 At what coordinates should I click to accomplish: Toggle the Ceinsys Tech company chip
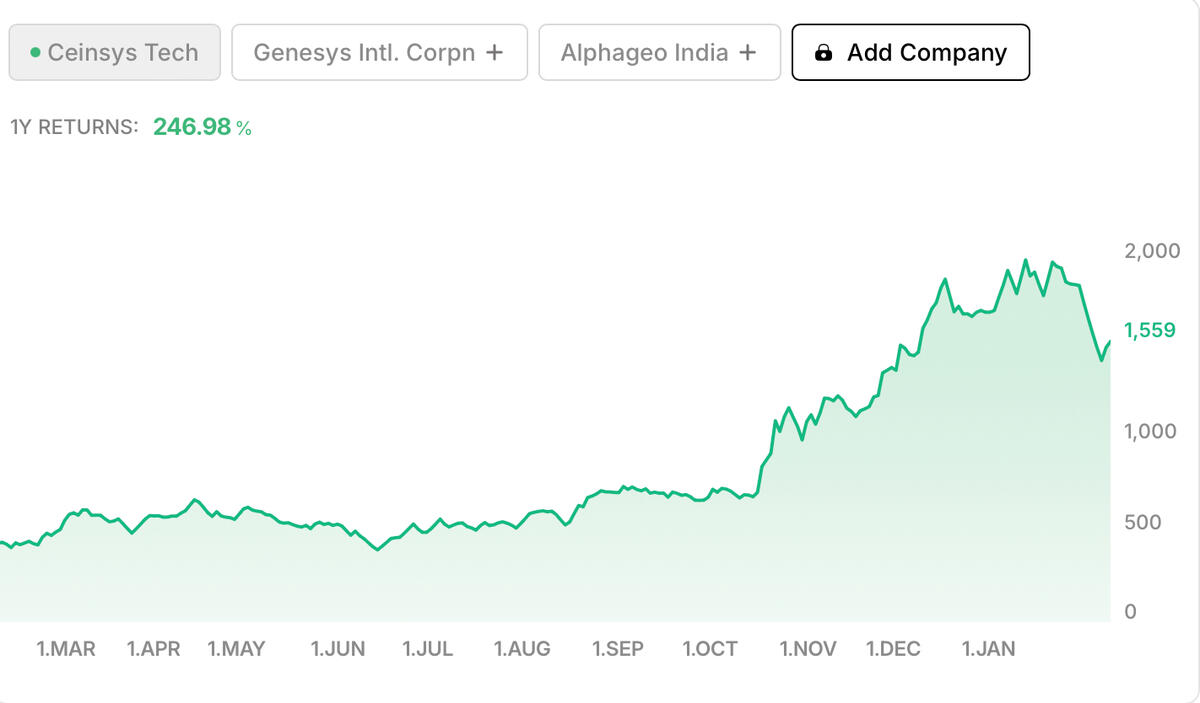(115, 53)
